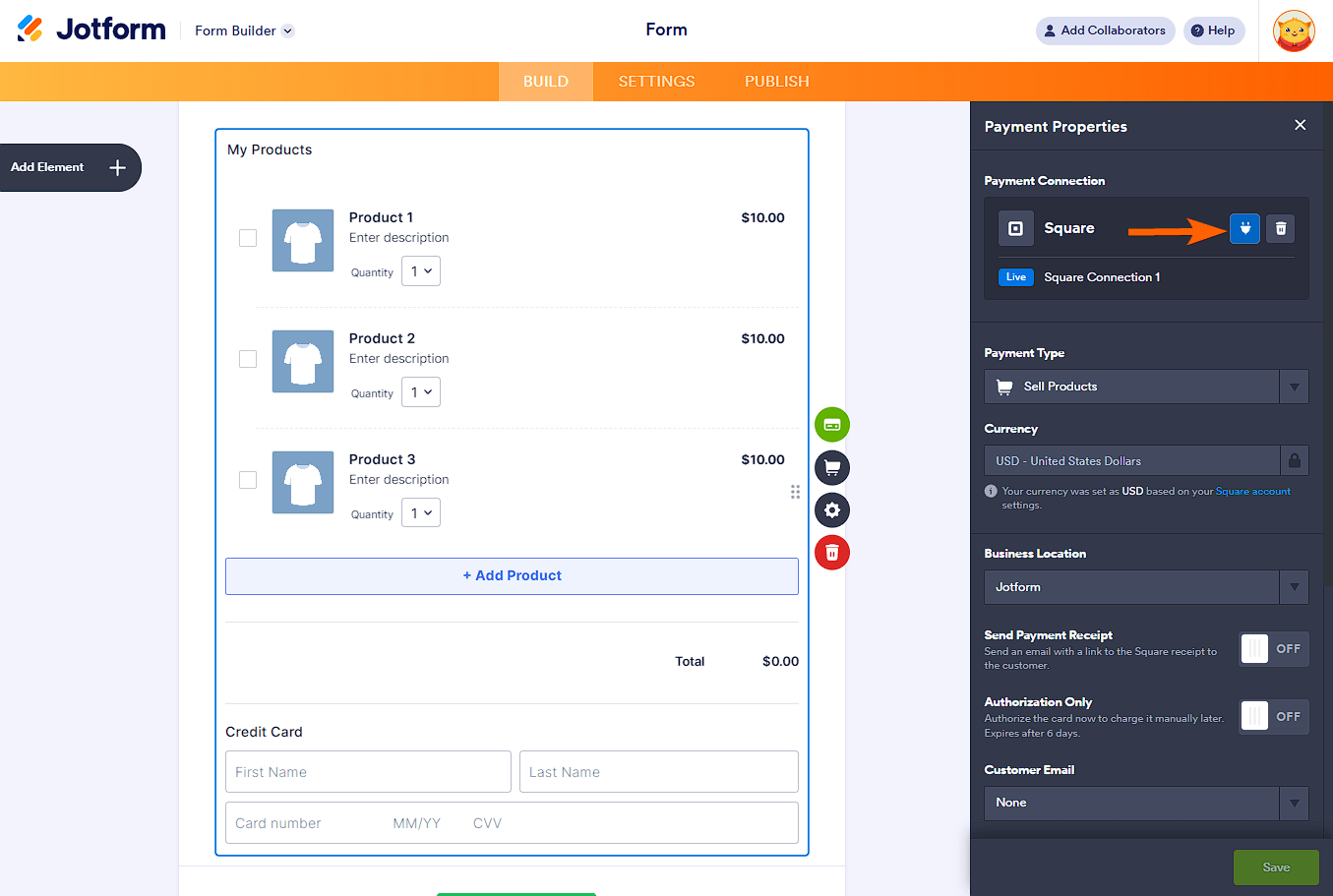Click Product 2 Enter description text

398,359
